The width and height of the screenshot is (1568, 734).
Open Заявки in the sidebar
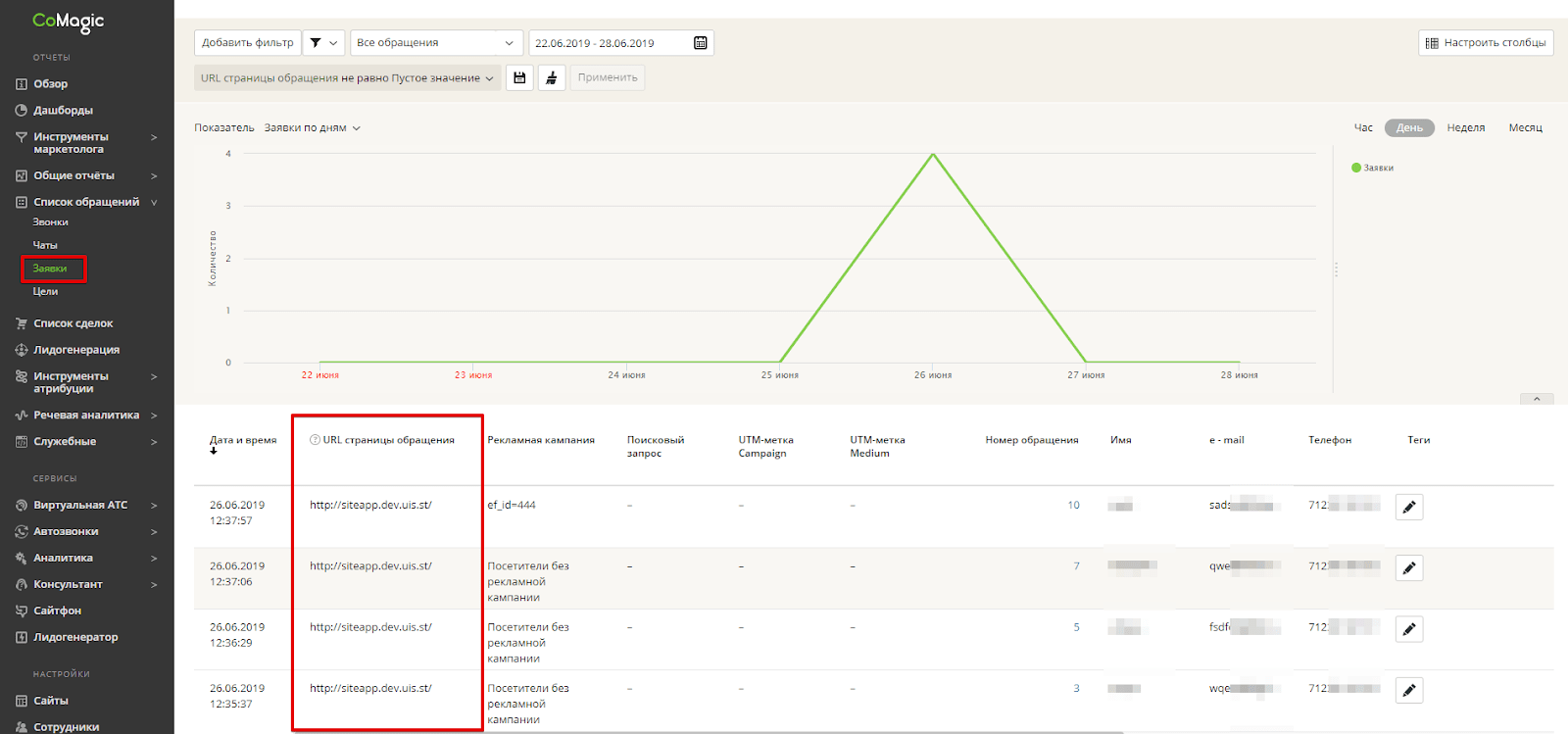[x=50, y=269]
